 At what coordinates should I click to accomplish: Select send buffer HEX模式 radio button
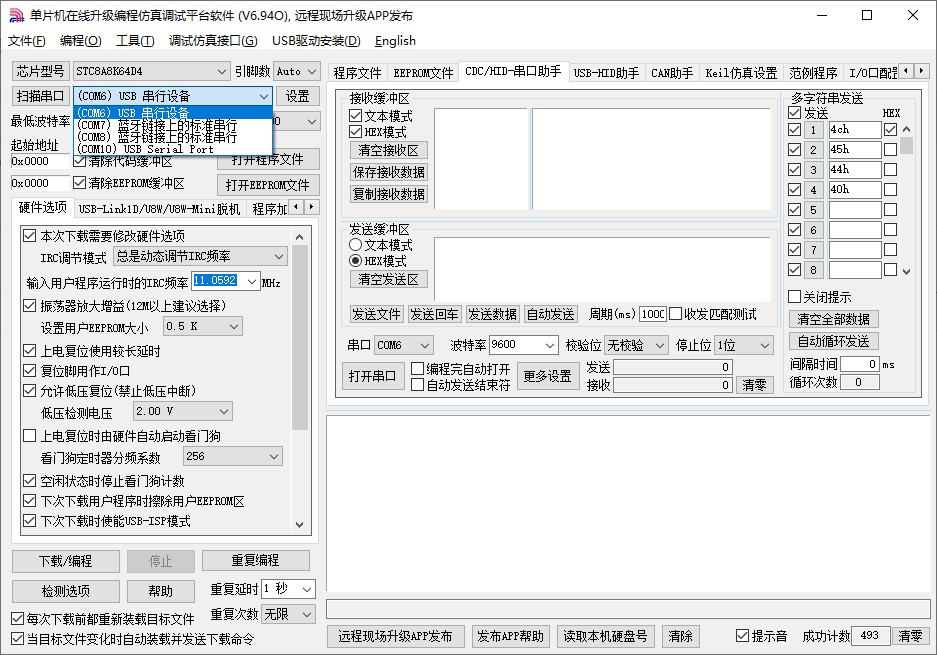(x=356, y=261)
